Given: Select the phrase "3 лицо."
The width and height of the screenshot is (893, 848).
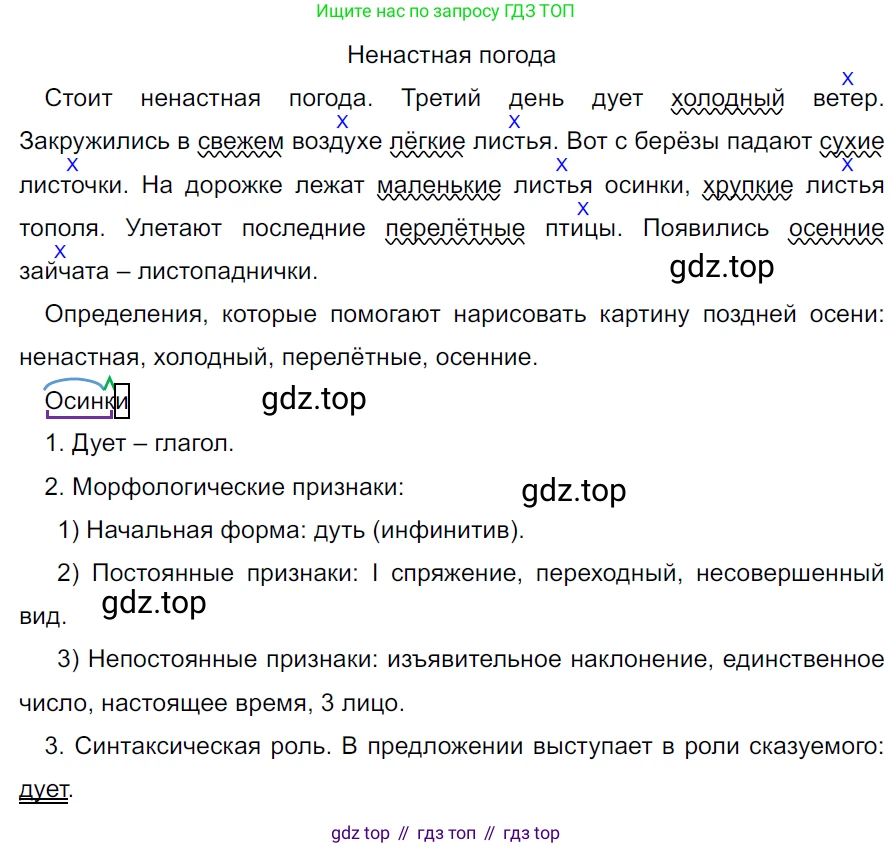Looking at the screenshot, I should click(363, 703).
